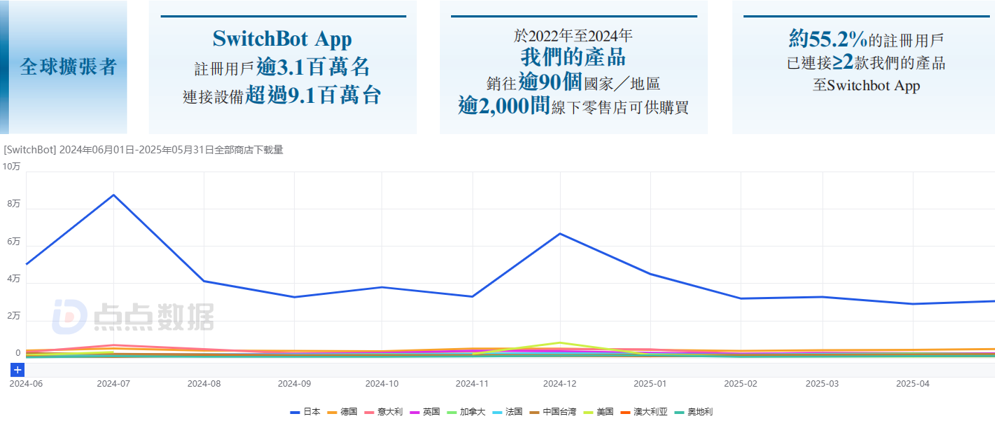Image resolution: width=995 pixels, height=432 pixels.
Task: Toggle the 日本 legend series
Action: [x=305, y=412]
